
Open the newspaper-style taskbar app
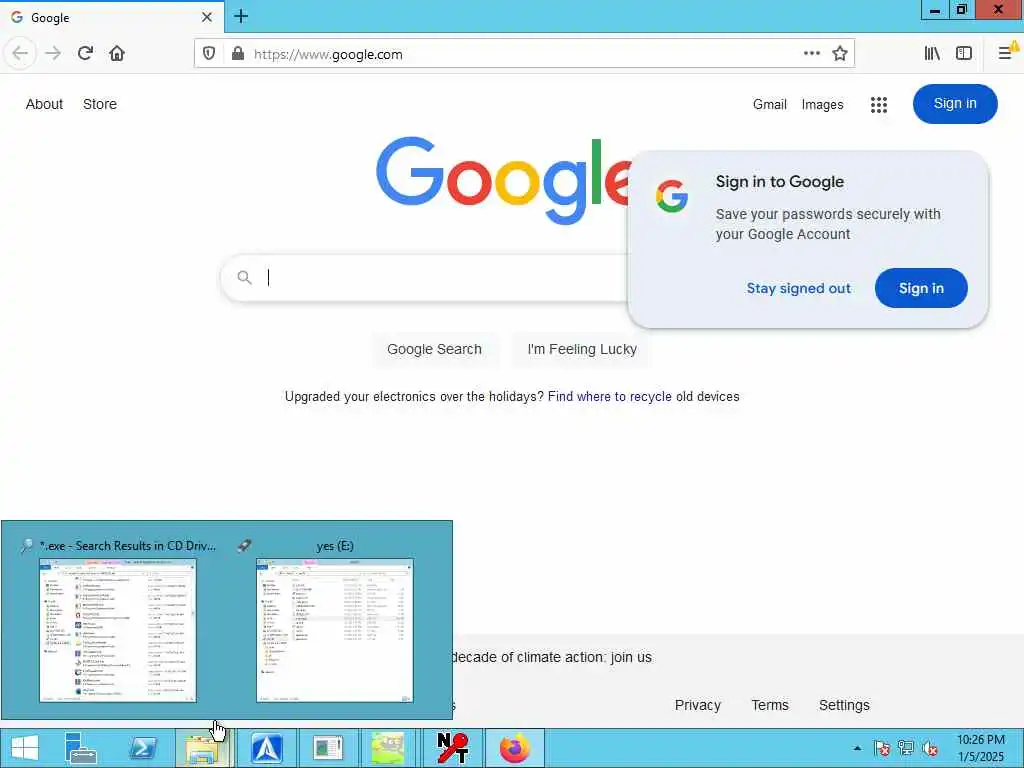(x=328, y=748)
